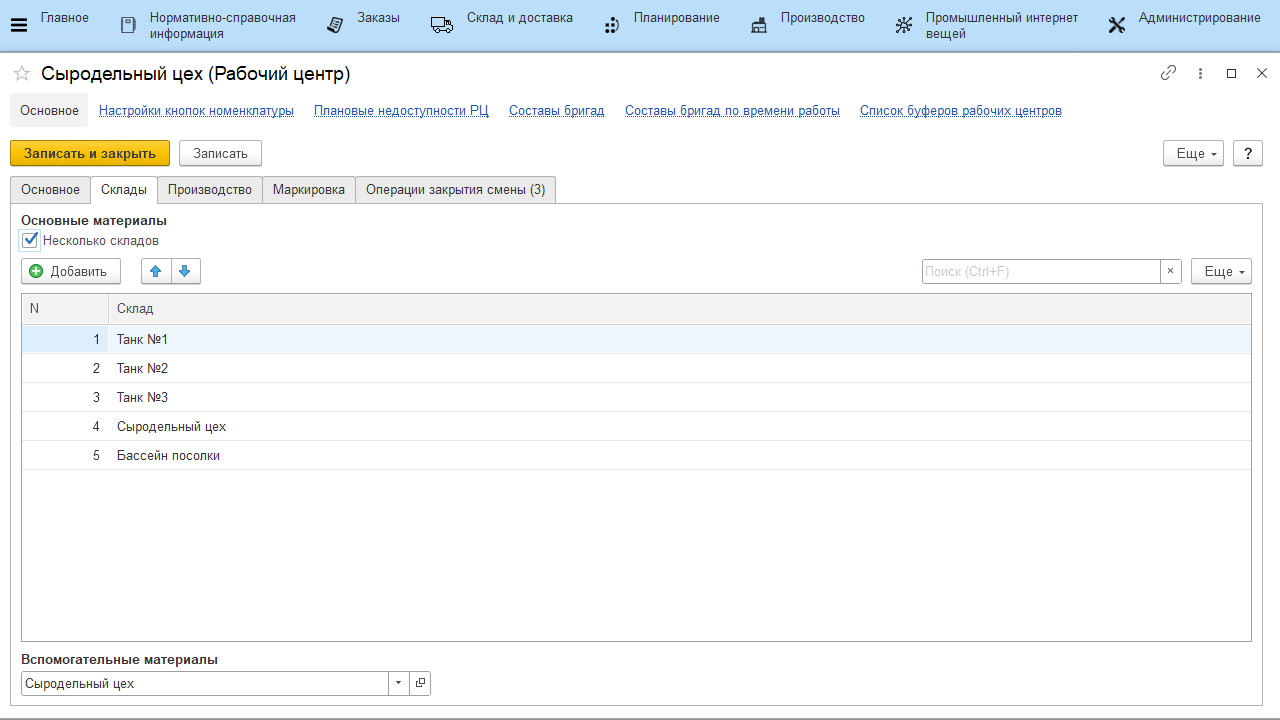The height and width of the screenshot is (720, 1280).
Task: Clear the search field with X
Action: point(1171,271)
